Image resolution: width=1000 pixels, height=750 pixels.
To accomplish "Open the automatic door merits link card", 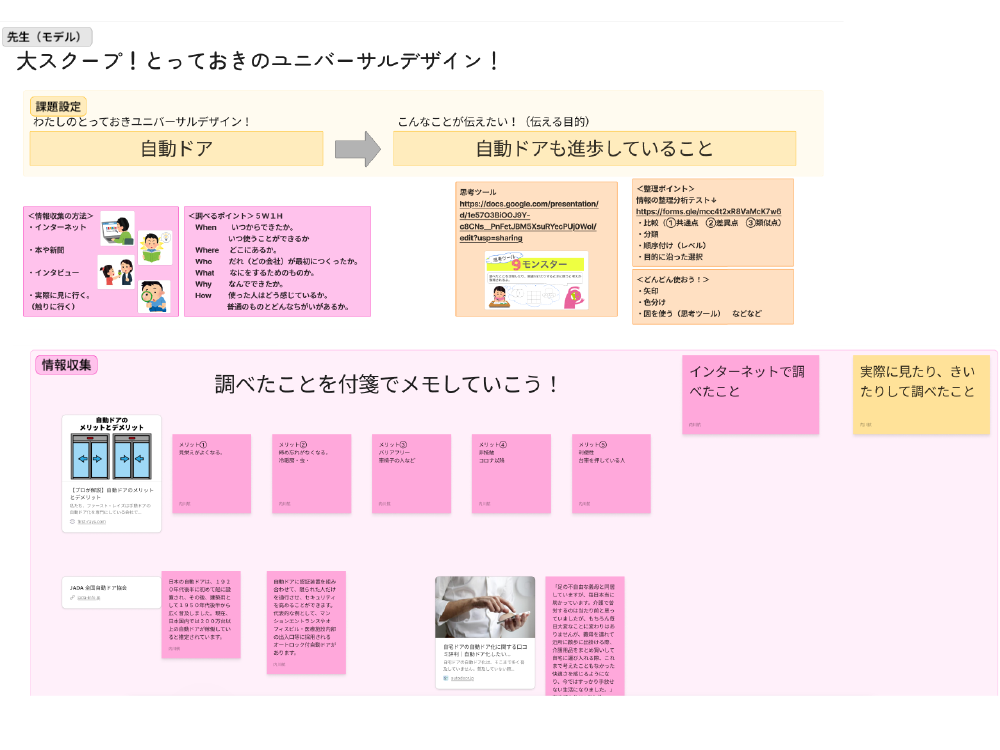I will pyautogui.click(x=111, y=473).
